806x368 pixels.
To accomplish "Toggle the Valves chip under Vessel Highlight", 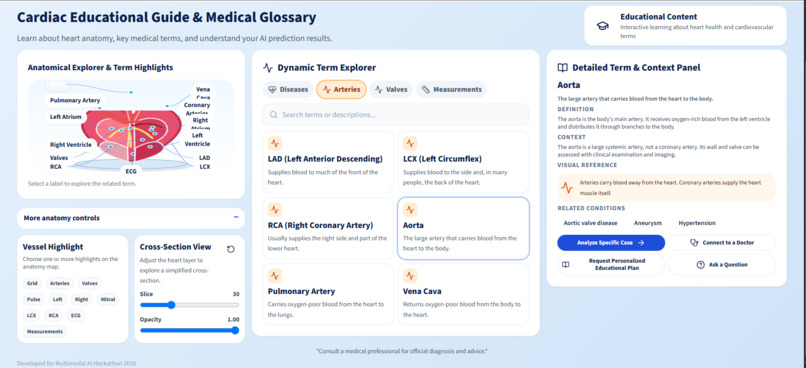I will click(x=89, y=283).
